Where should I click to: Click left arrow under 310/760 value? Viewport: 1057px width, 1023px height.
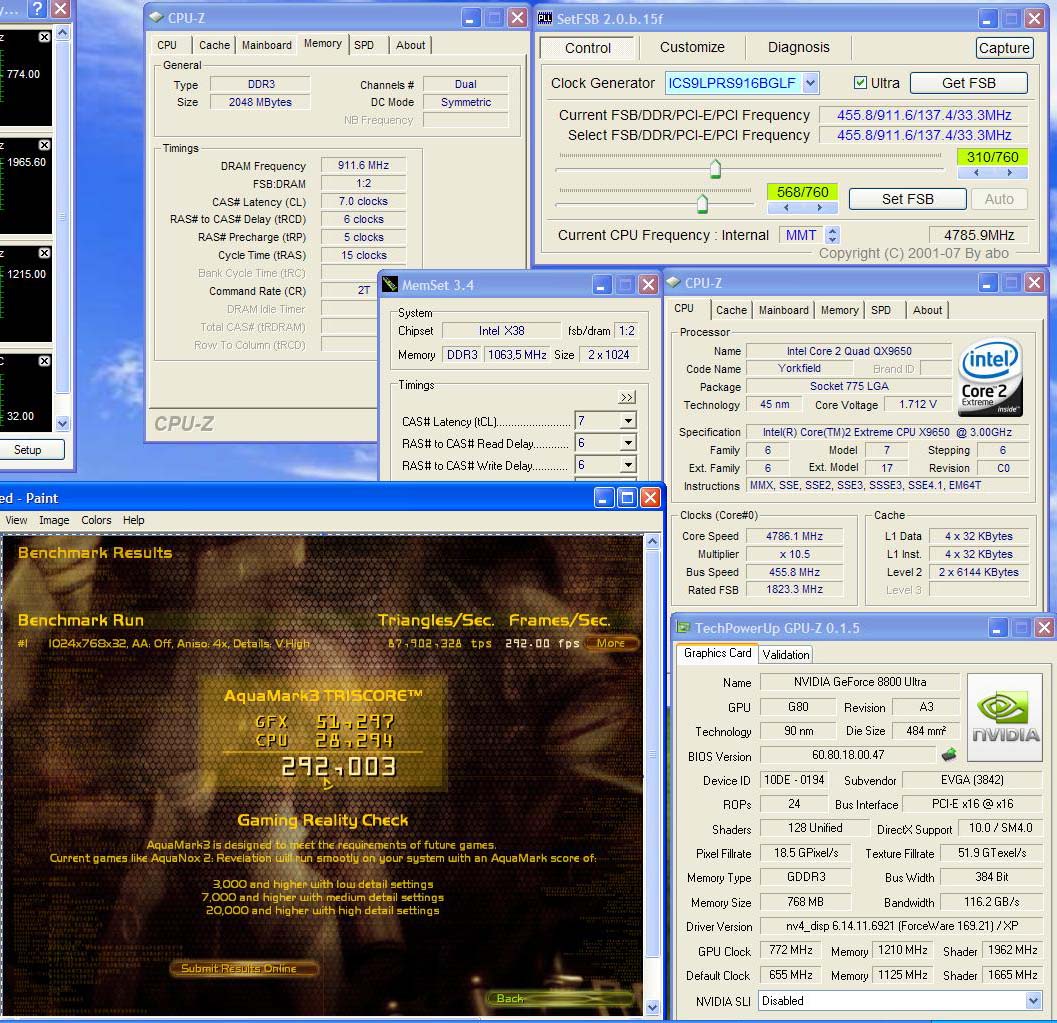pos(975,173)
